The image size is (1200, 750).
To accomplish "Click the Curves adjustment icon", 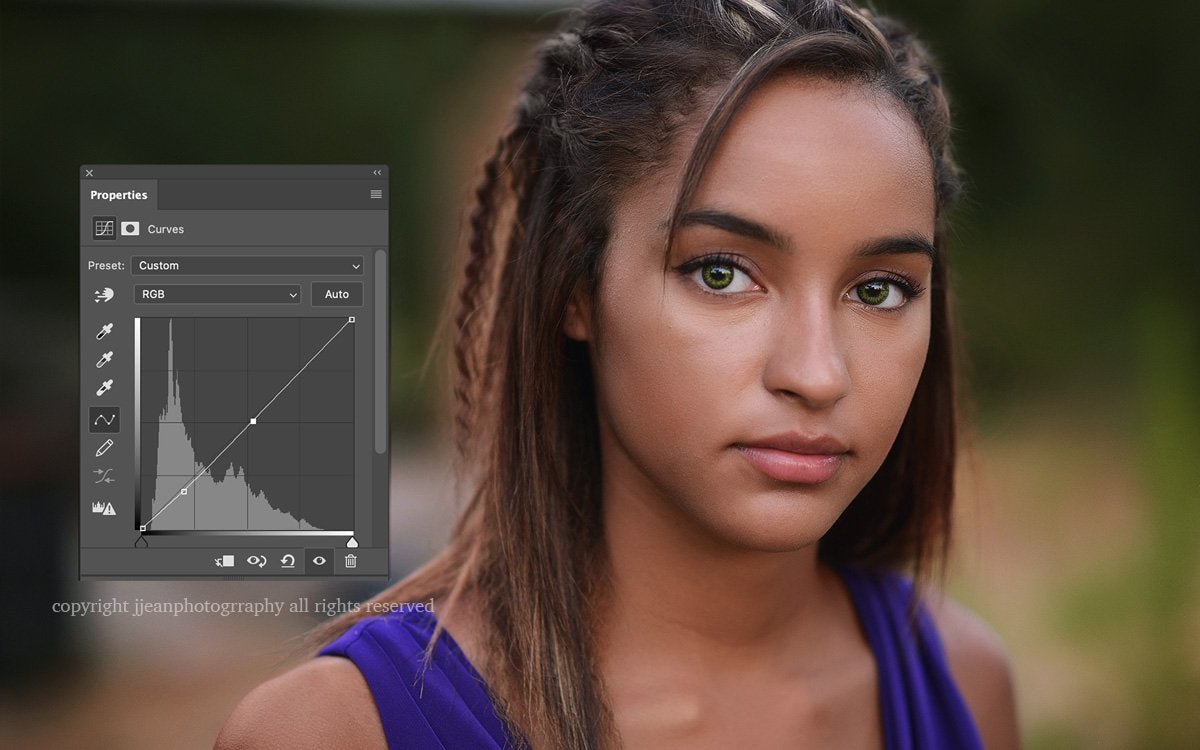I will [104, 228].
